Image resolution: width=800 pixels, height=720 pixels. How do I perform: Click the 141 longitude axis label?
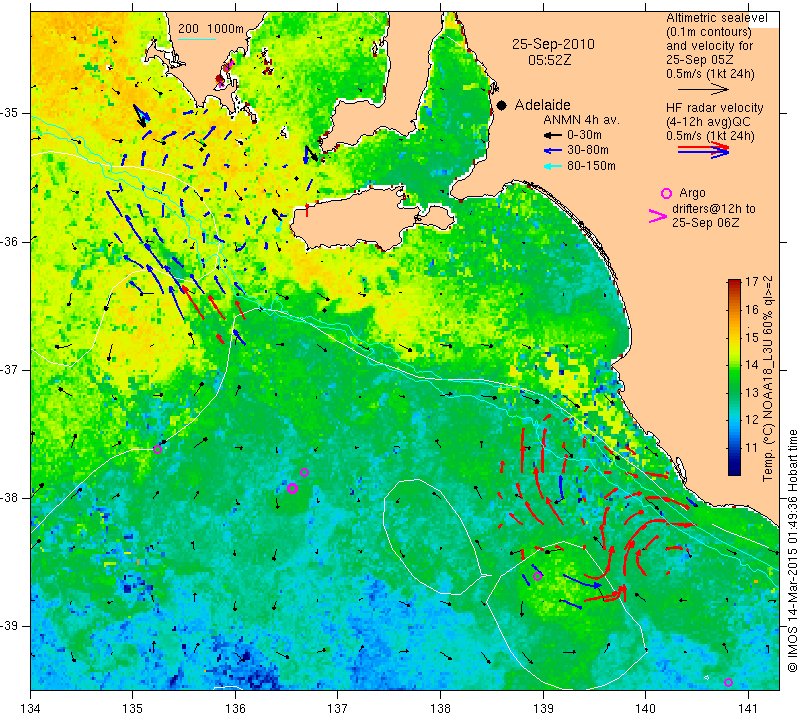tap(748, 708)
